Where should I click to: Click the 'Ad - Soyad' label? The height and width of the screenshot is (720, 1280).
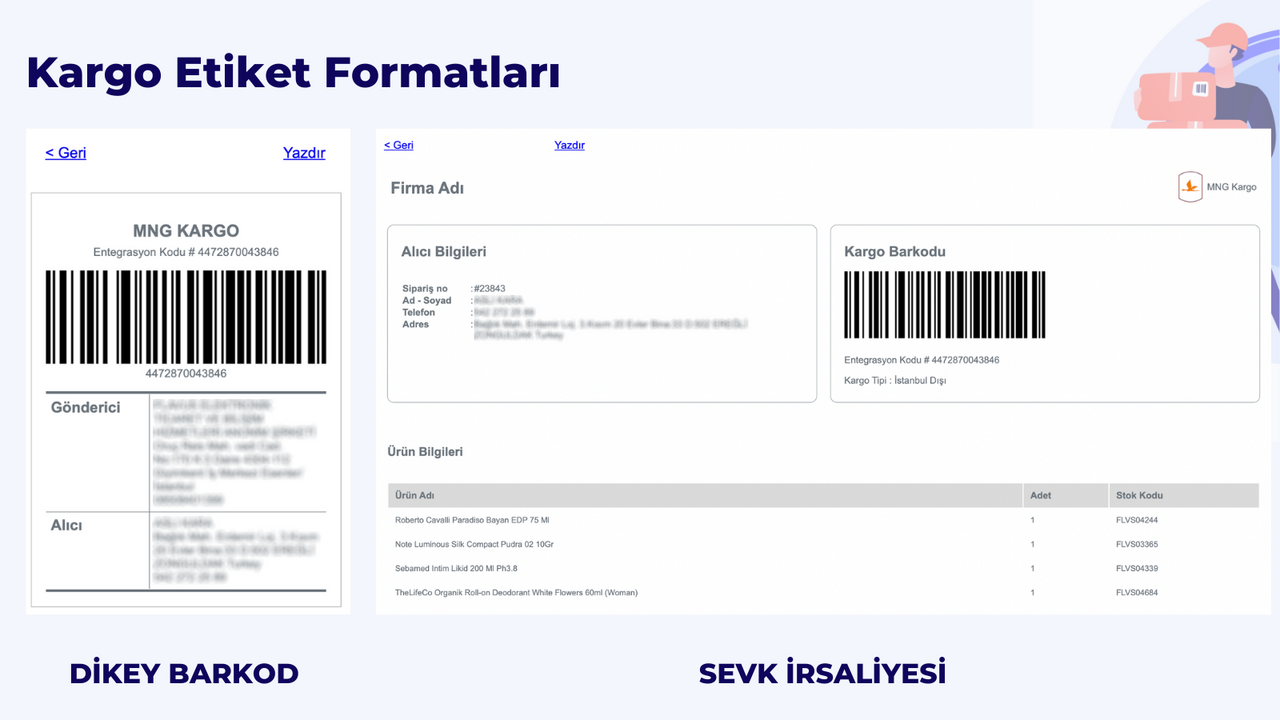click(427, 301)
